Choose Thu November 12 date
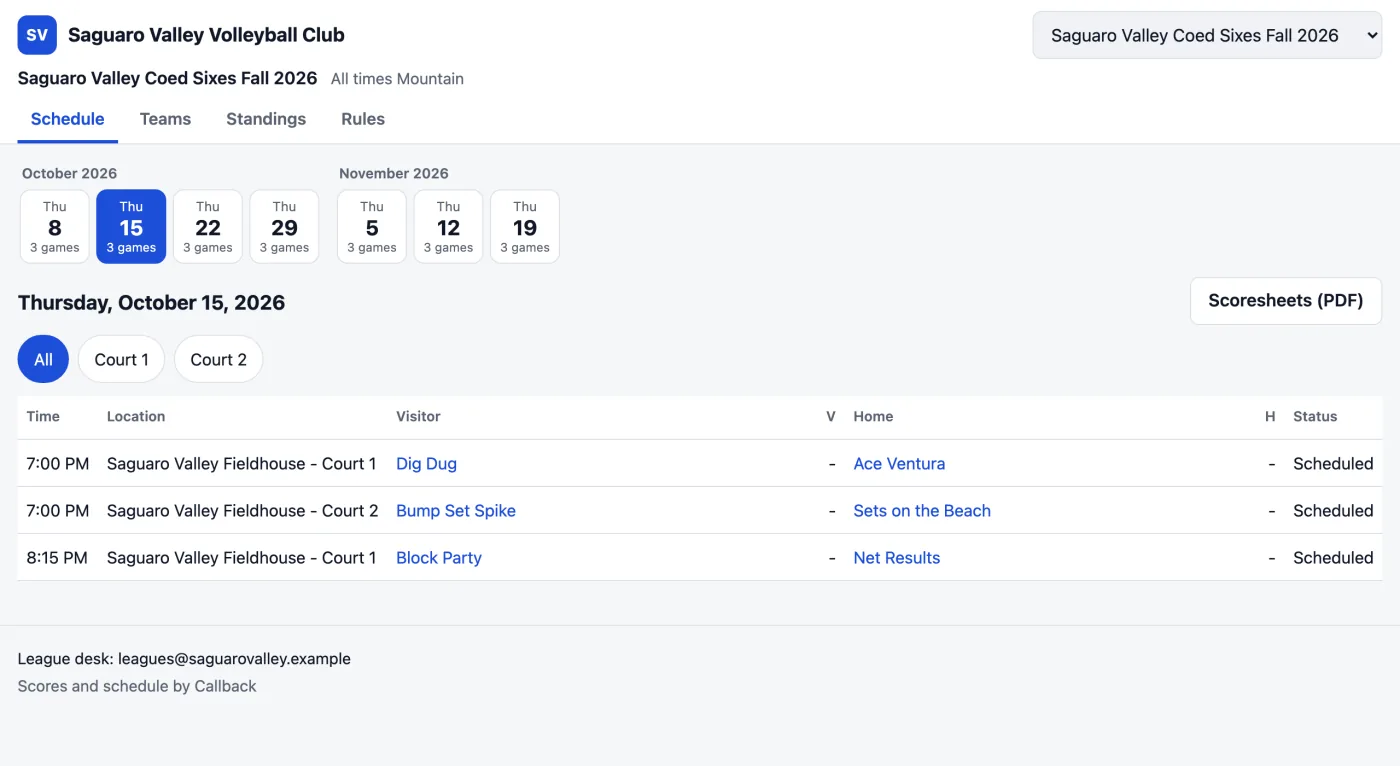The width and height of the screenshot is (1400, 766). click(448, 227)
